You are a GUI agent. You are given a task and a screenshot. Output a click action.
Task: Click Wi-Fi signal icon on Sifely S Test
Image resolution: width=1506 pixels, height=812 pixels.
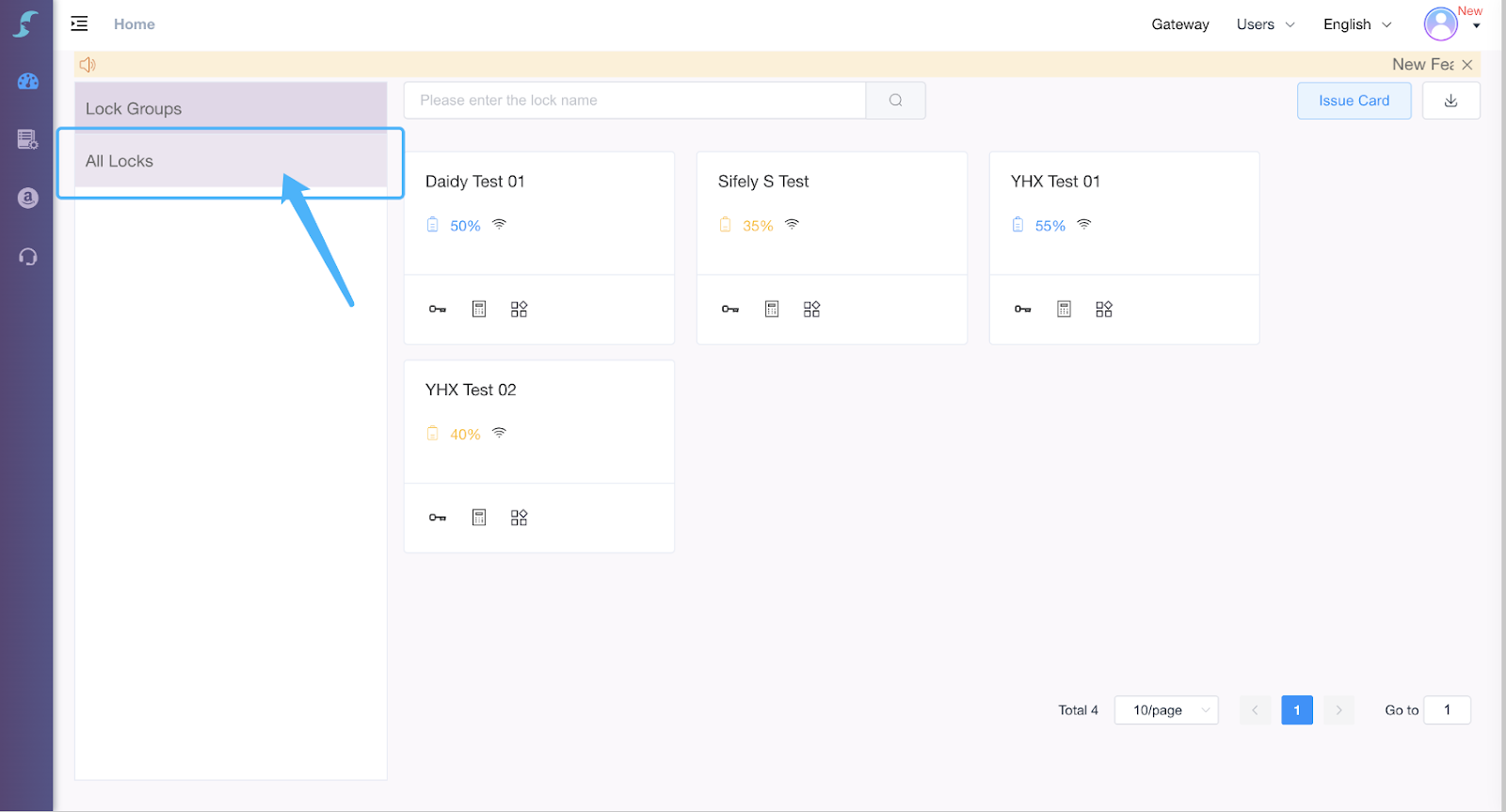[792, 224]
